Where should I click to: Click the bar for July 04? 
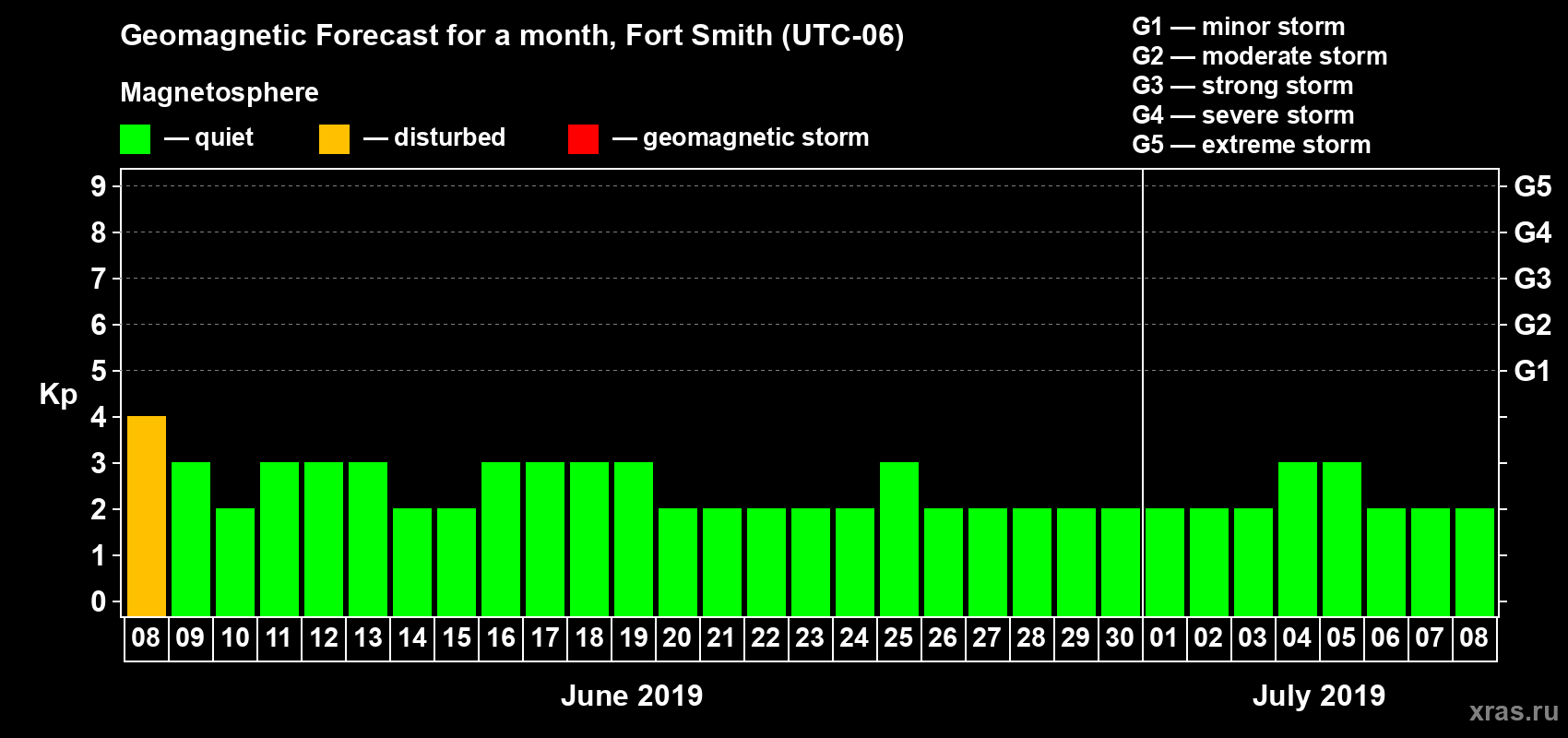1298,539
